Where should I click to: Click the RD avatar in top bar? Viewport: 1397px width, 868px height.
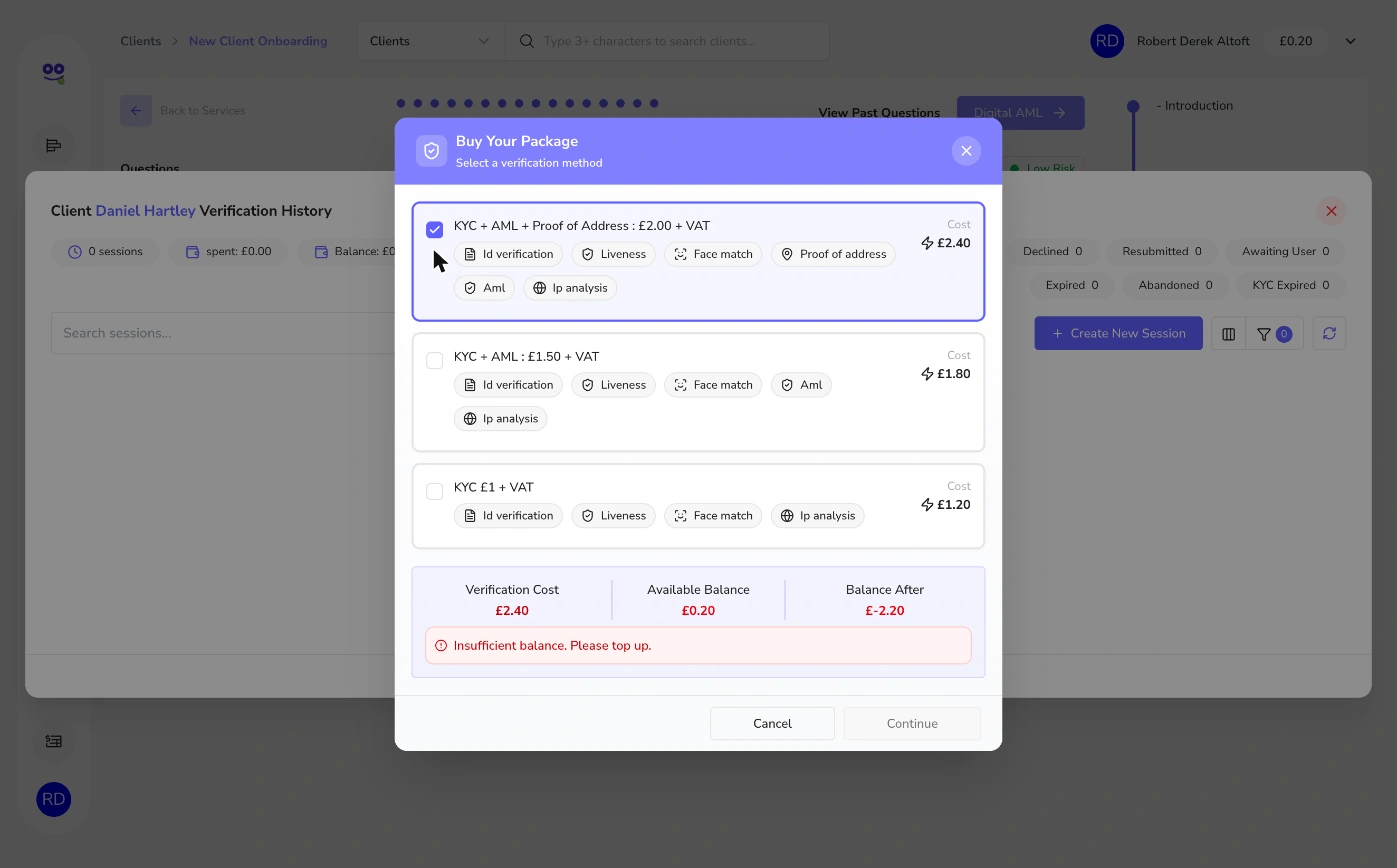(x=1107, y=41)
